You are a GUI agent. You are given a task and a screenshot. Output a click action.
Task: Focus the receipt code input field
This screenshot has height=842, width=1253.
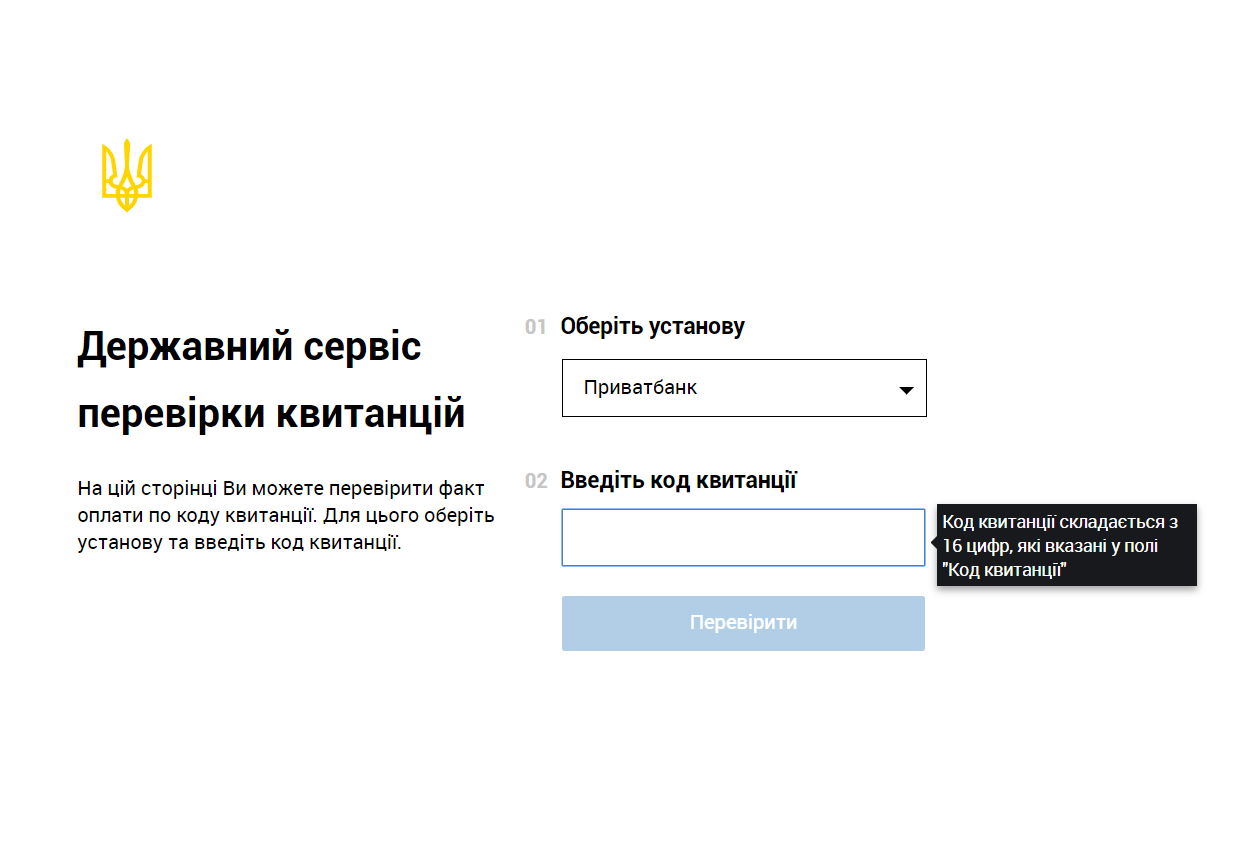pos(742,538)
